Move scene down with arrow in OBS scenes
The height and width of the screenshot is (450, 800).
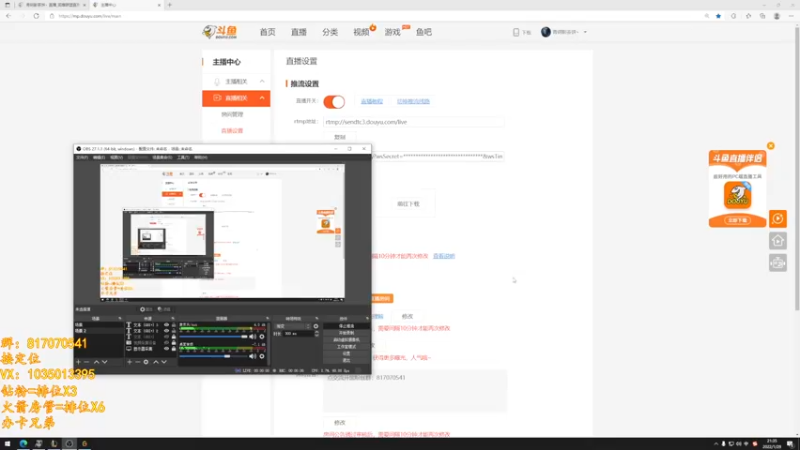pyautogui.click(x=105, y=362)
